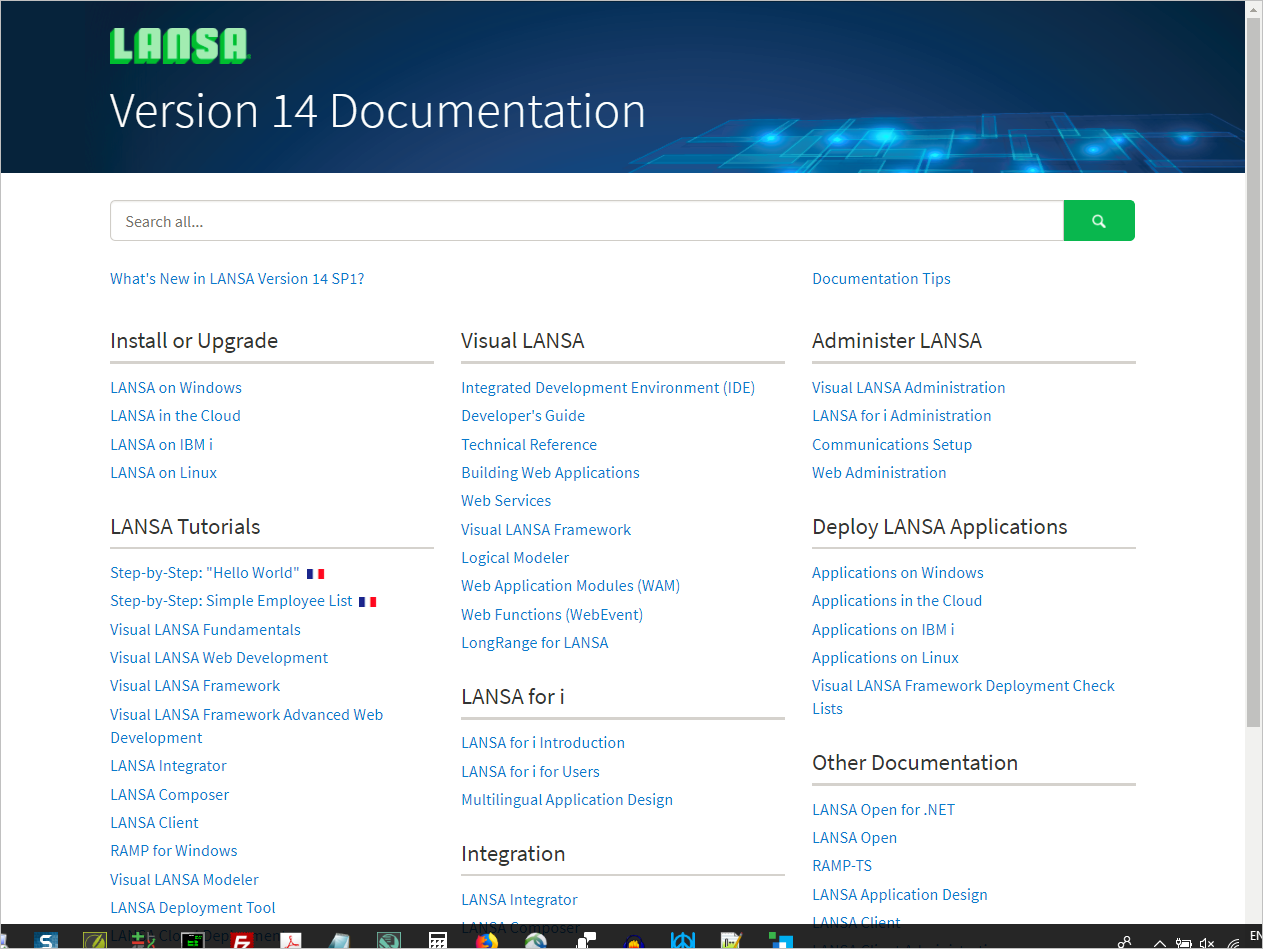Open Applications in the Cloud link
Viewport: 1263px width, 949px height.
(x=897, y=601)
